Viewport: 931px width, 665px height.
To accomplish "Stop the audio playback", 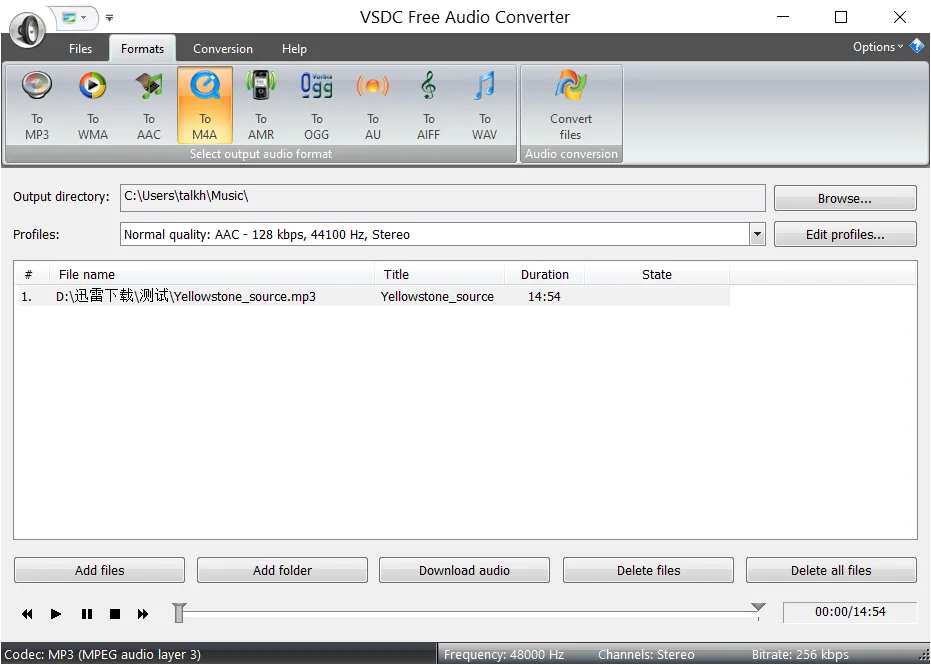I will tap(115, 614).
